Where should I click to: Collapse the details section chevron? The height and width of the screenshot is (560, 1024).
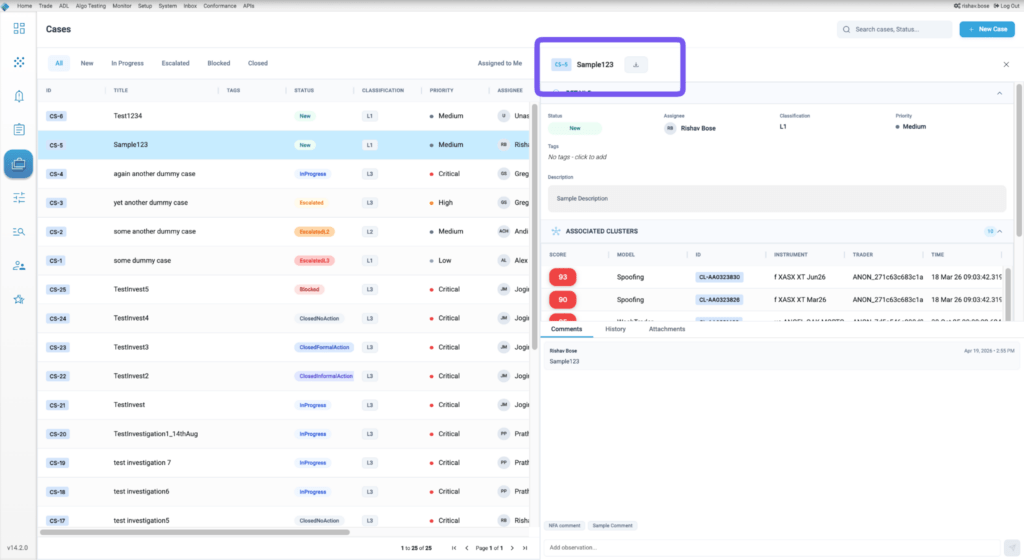point(1000,93)
